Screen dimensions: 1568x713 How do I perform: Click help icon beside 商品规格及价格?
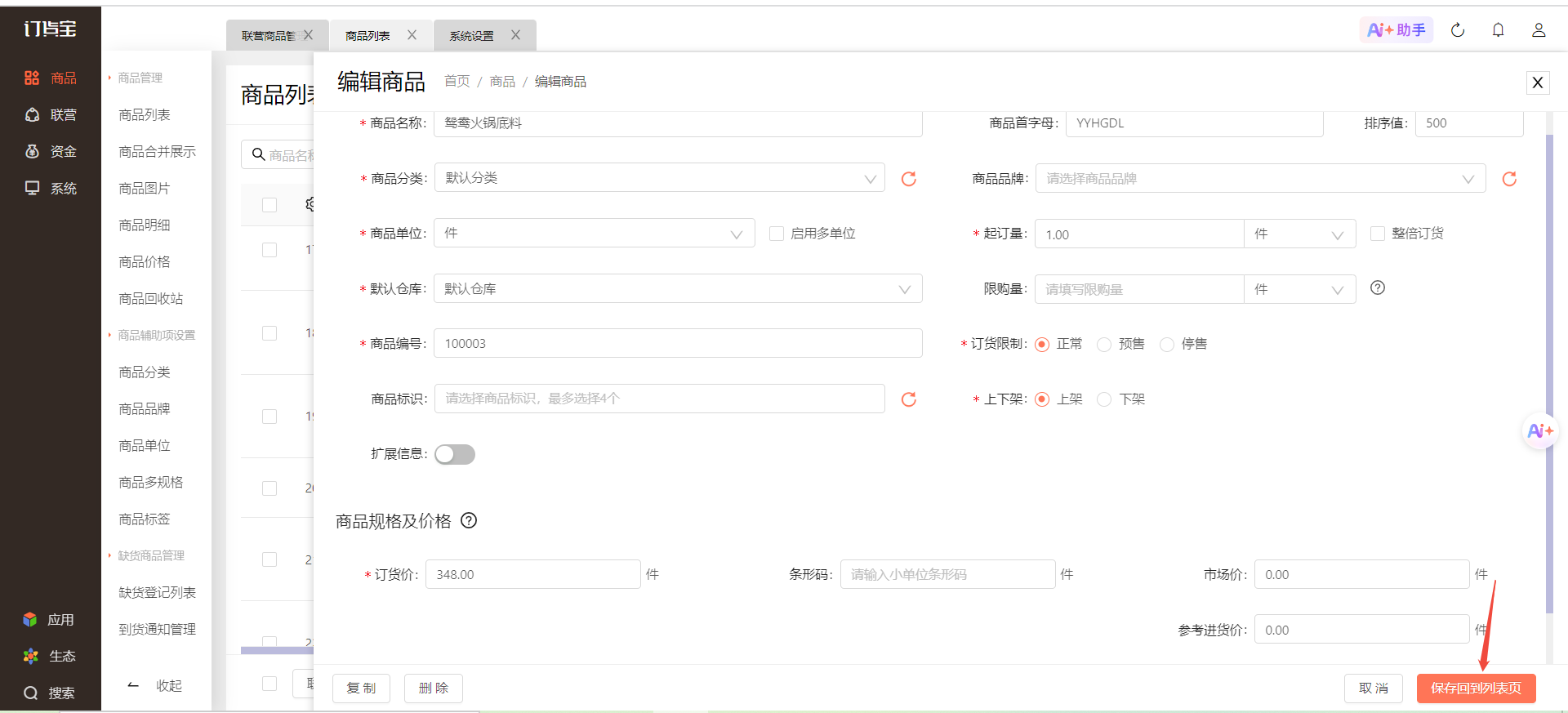pos(469,520)
